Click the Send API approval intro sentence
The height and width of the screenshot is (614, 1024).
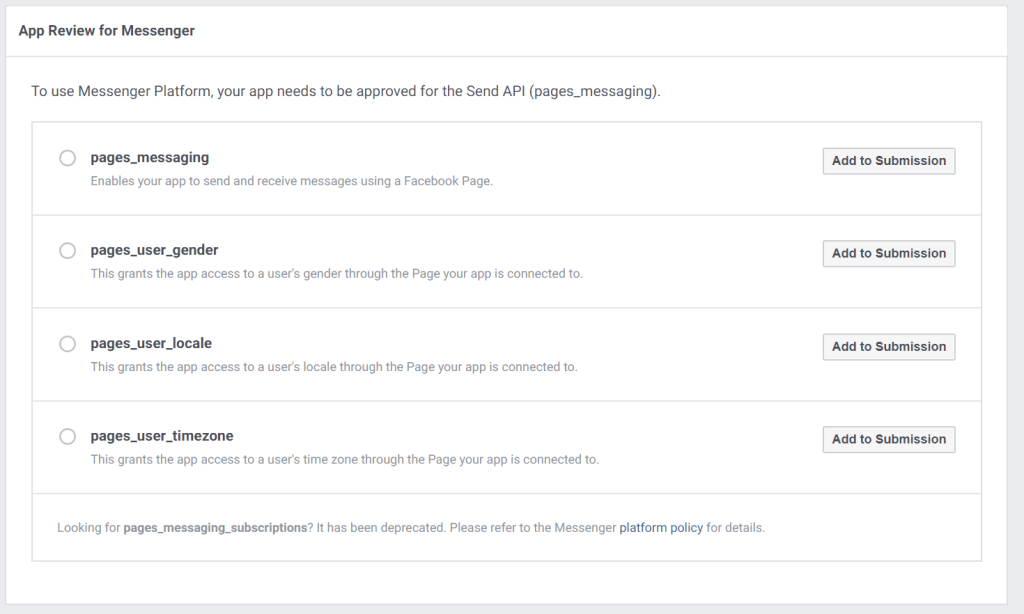click(x=346, y=91)
